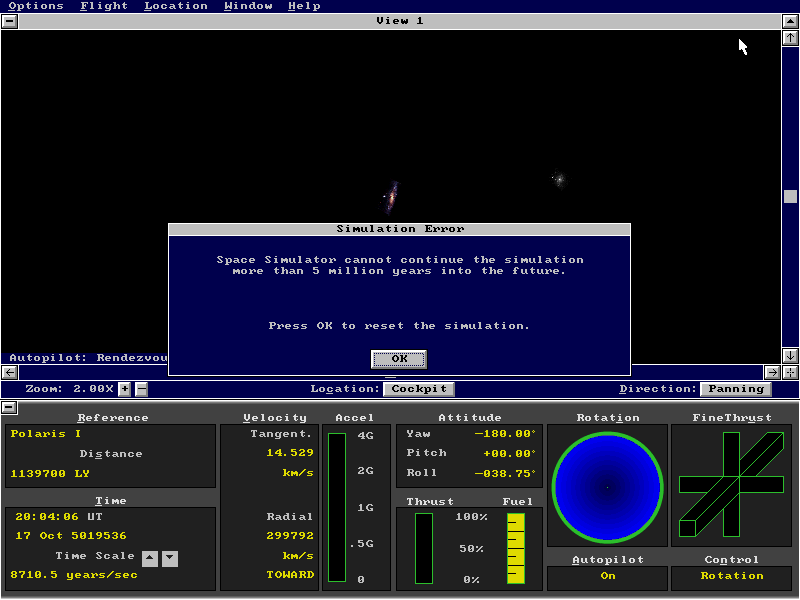Click the vertical pan scrollbar thumb

pyautogui.click(x=790, y=196)
